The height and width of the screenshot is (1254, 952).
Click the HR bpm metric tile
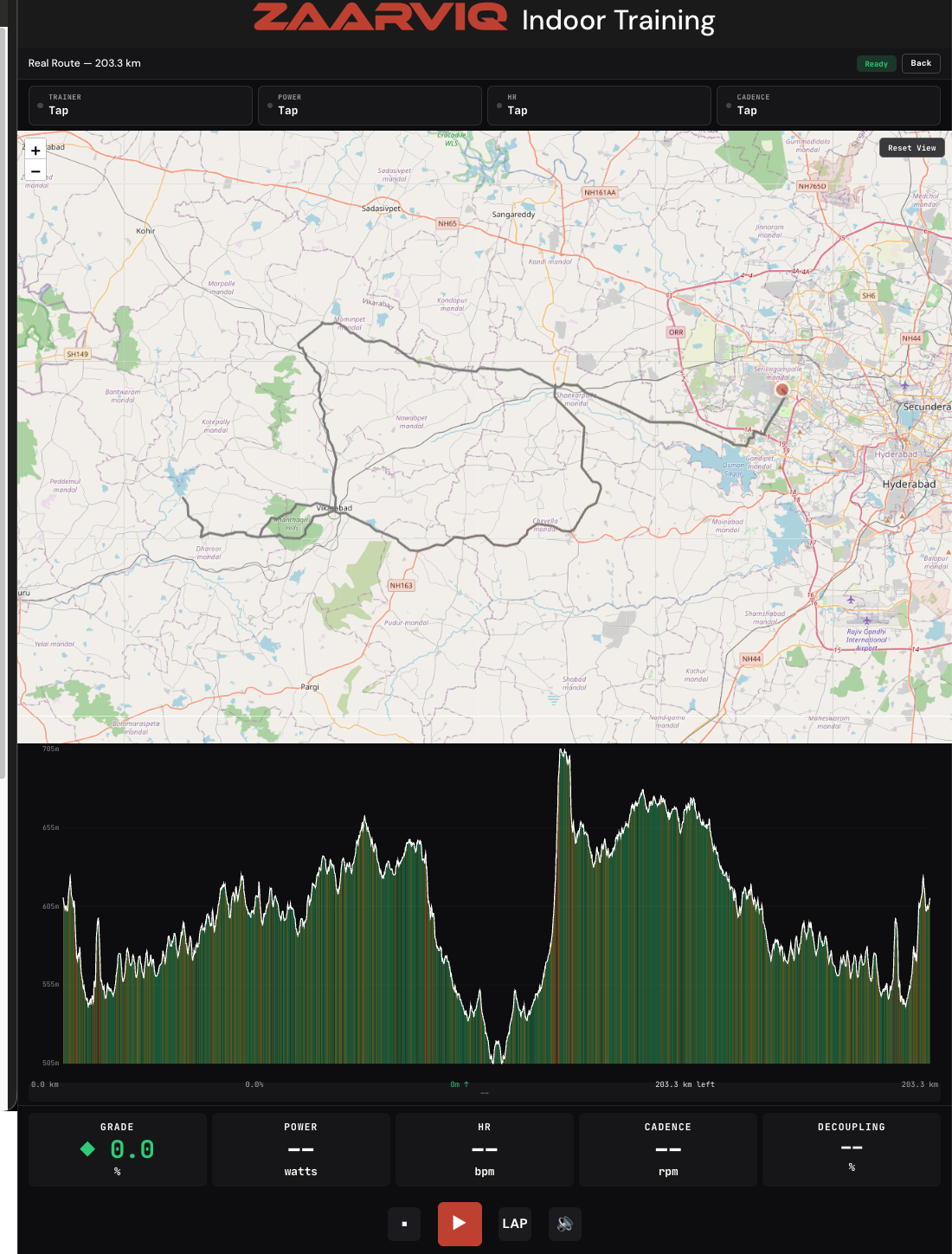pyautogui.click(x=485, y=1149)
